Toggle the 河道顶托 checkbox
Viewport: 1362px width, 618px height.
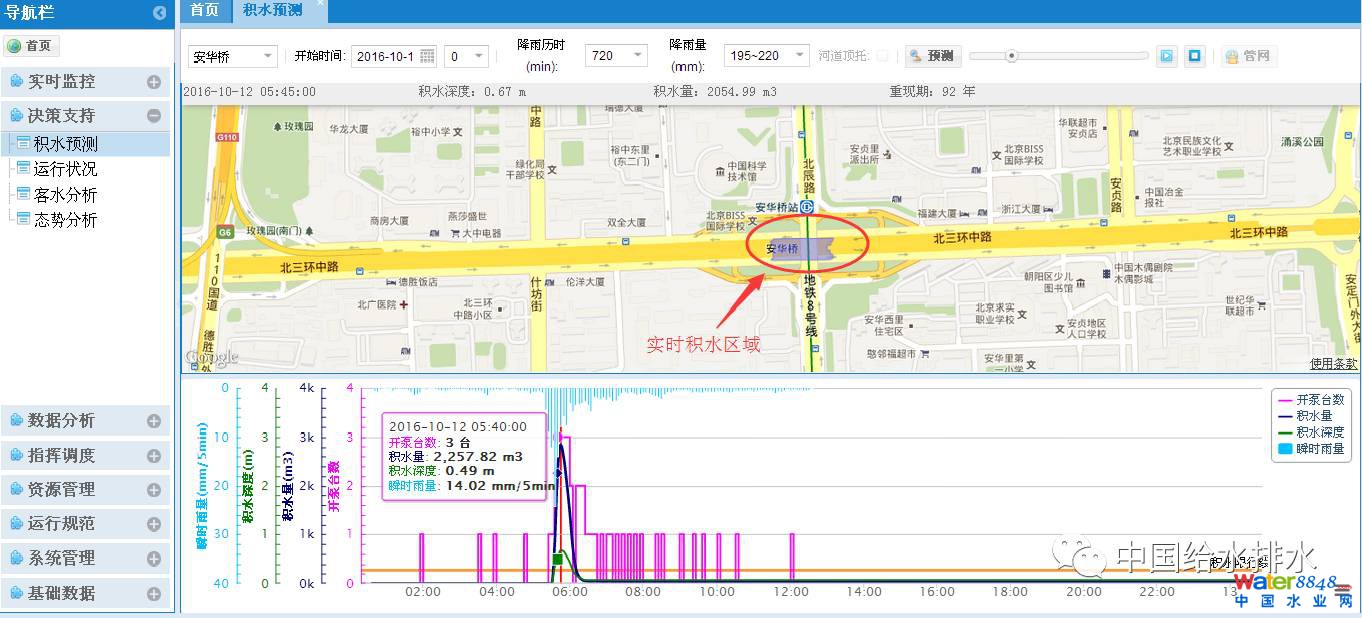coord(882,56)
